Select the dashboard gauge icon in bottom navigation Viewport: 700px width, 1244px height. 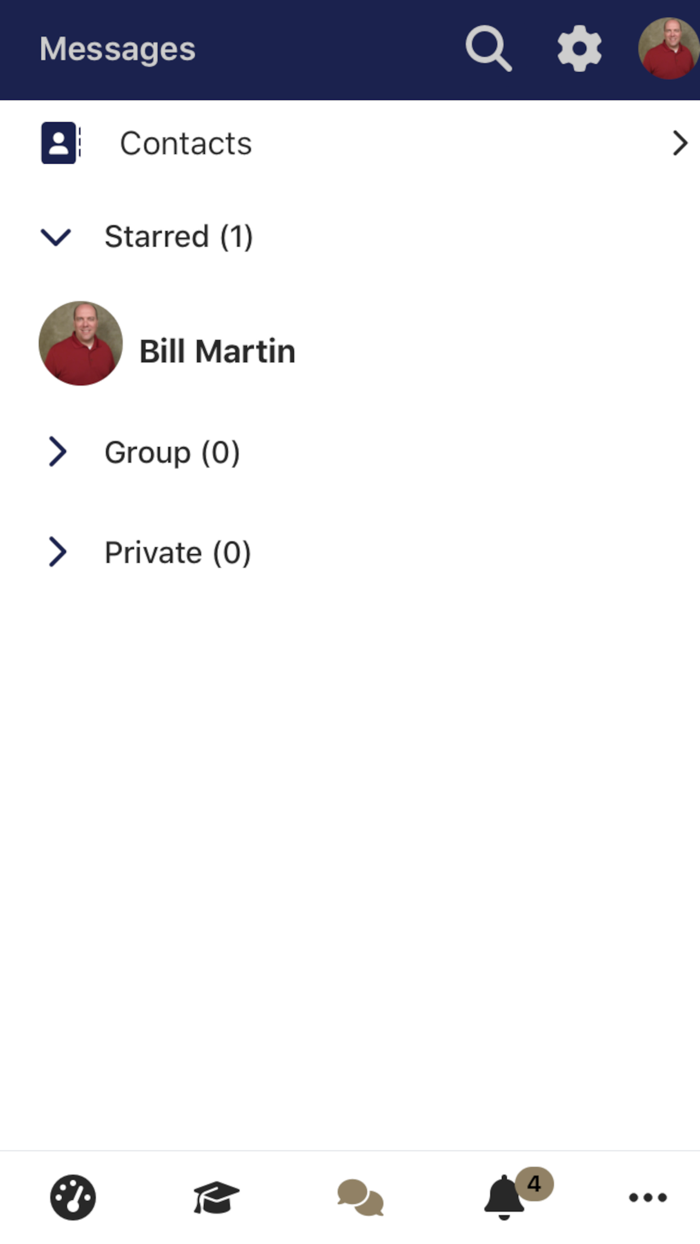73,1197
